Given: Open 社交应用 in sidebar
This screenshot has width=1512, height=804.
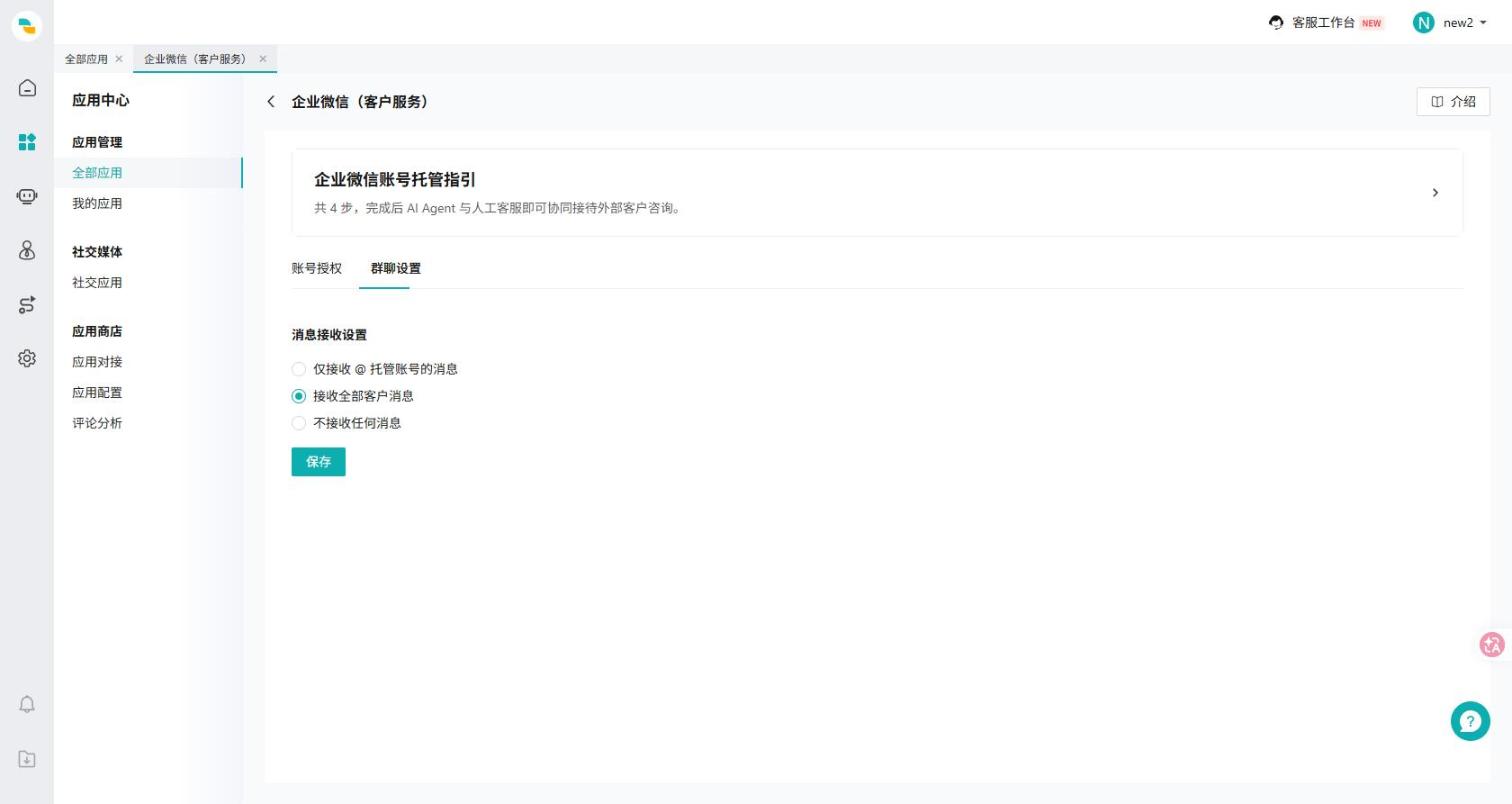Looking at the screenshot, I should pyautogui.click(x=97, y=283).
